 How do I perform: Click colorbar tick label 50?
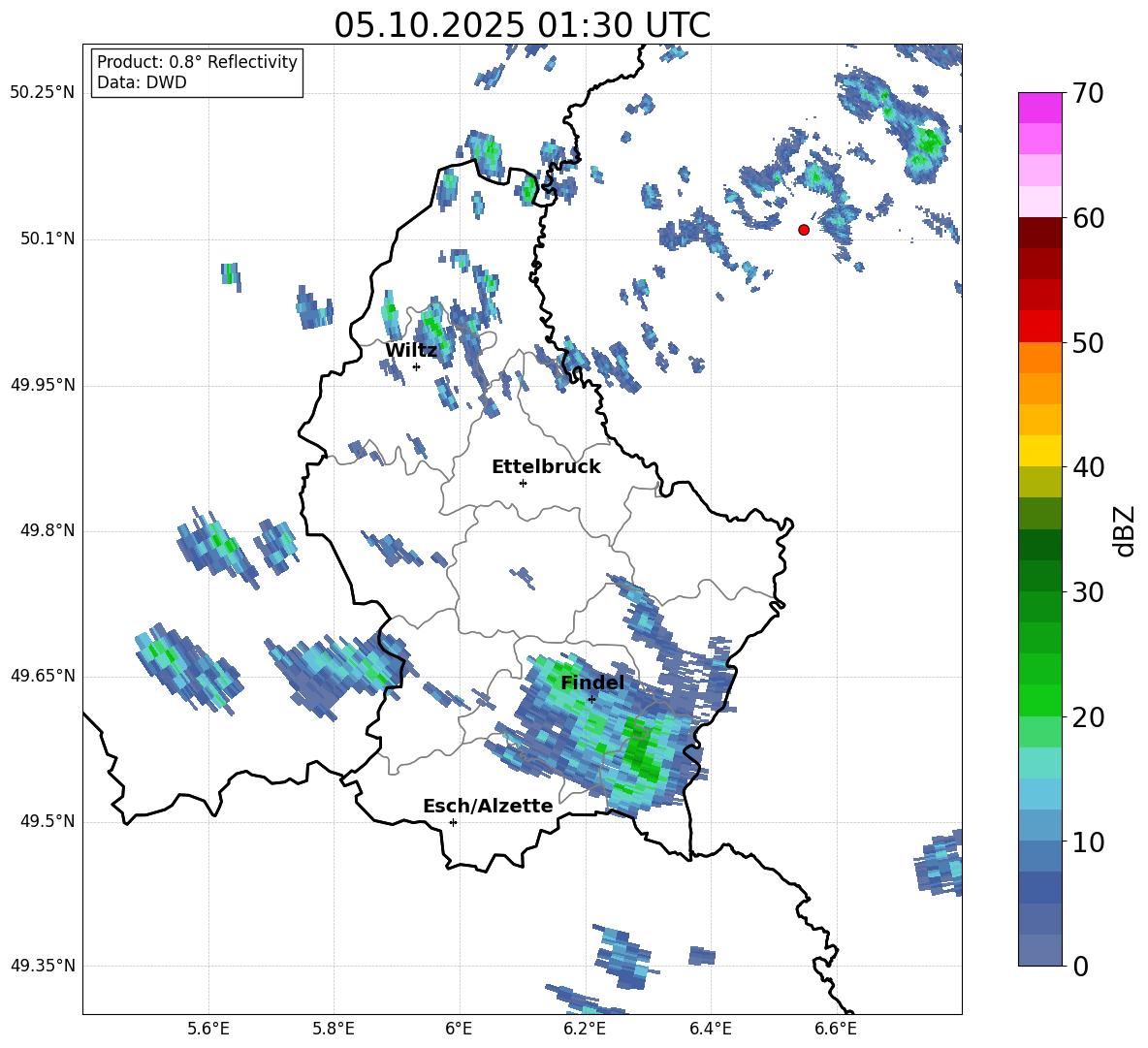click(x=1088, y=343)
